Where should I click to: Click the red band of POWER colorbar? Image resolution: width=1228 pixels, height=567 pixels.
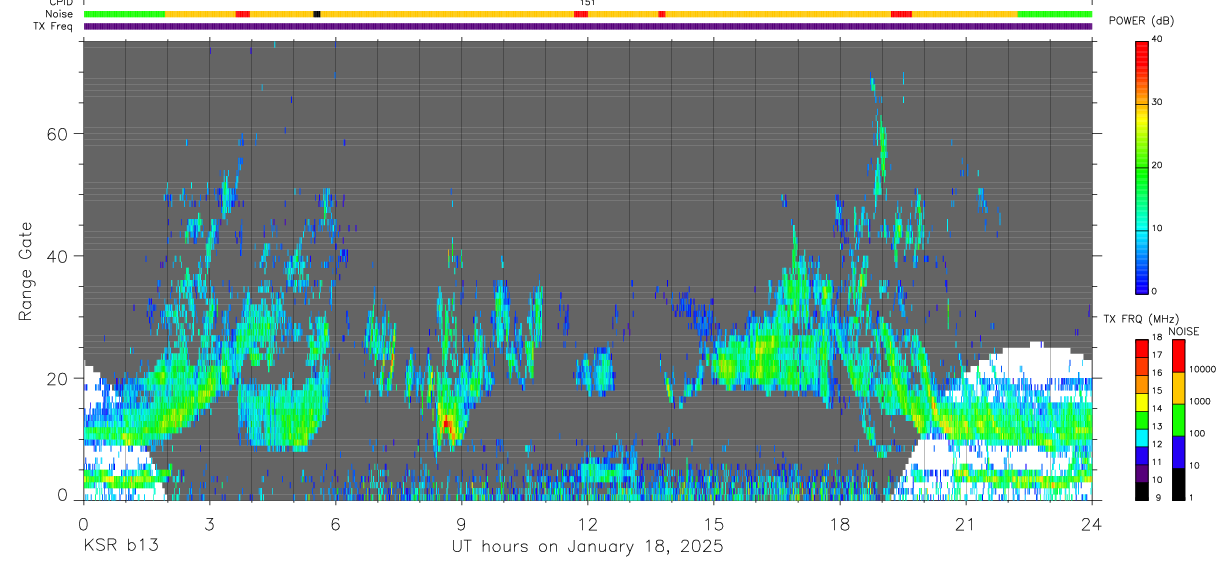tap(1141, 72)
